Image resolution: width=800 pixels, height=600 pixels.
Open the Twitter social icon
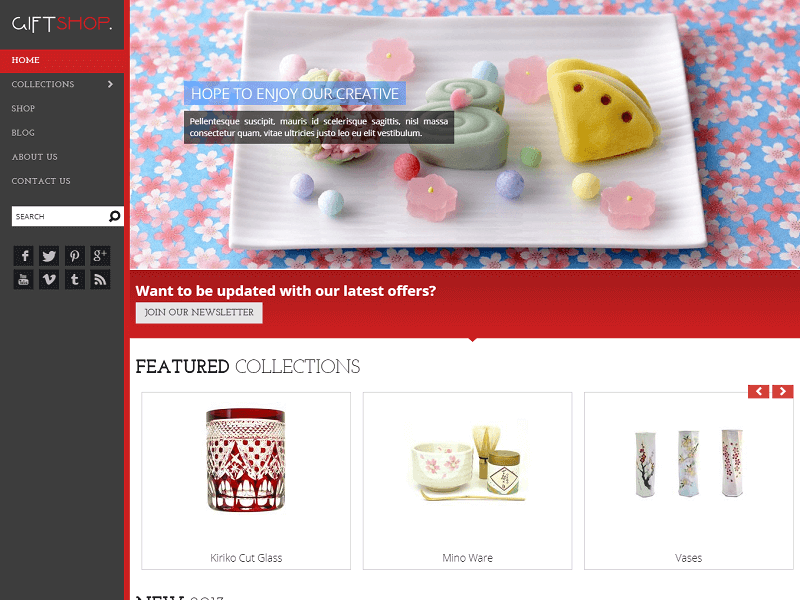(x=49, y=256)
